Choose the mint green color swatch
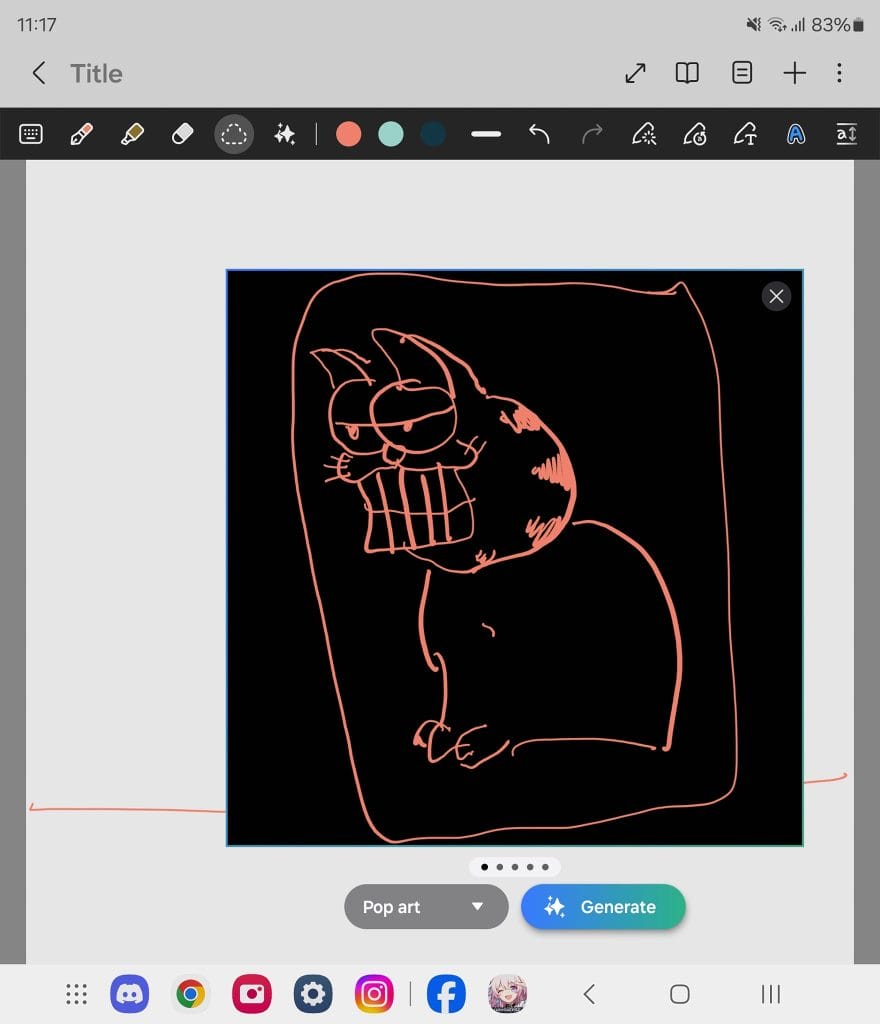 [391, 134]
